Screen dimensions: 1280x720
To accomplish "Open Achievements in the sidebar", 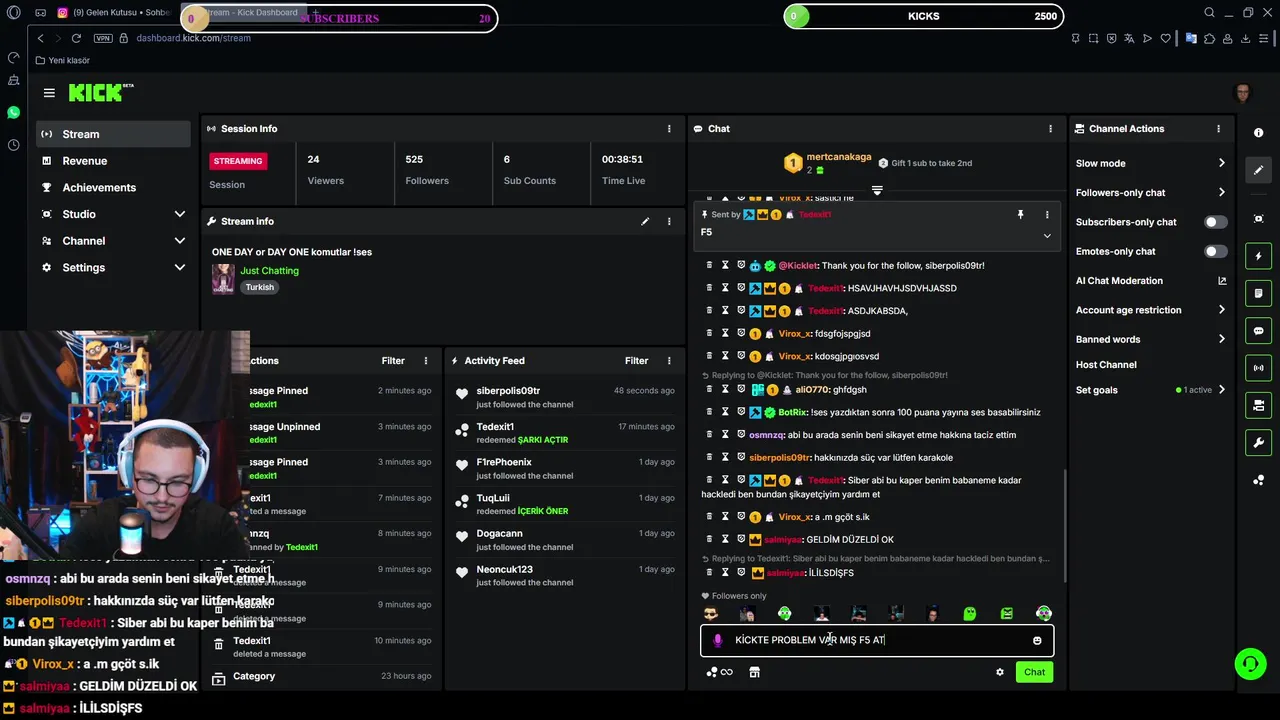I will coord(113,188).
